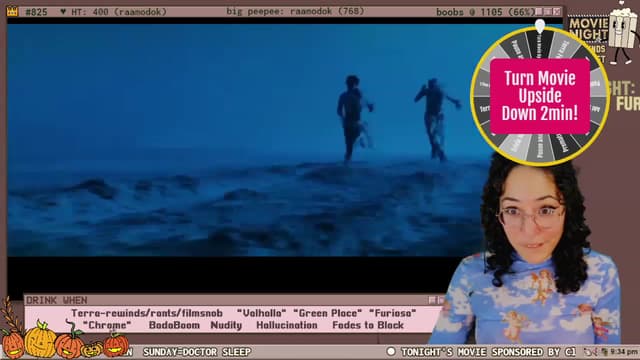Viewport: 640px width, 360px height.
Task: Click the Fades to Black drink rule
Action: click(368, 325)
